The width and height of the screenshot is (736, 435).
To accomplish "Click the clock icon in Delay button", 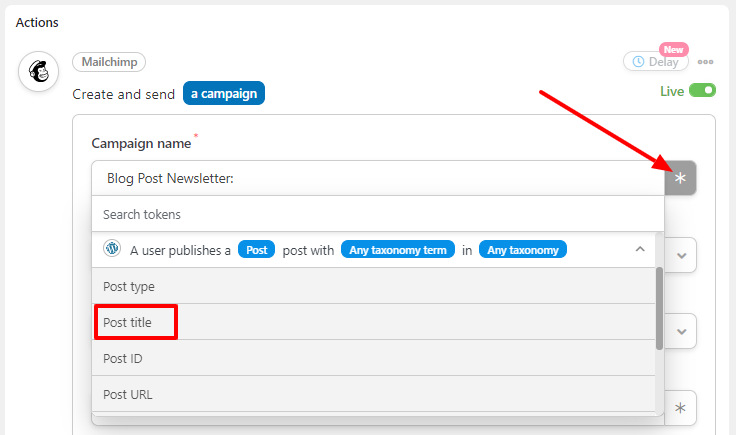I will 638,61.
